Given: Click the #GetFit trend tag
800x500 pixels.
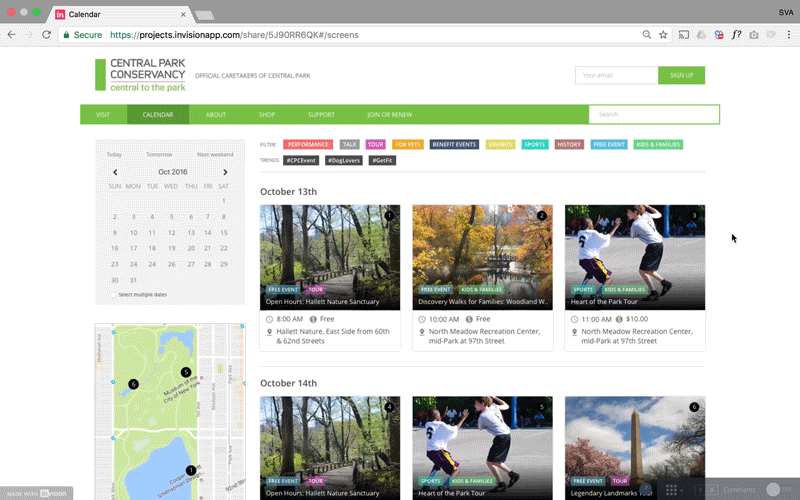Looking at the screenshot, I should [x=382, y=160].
